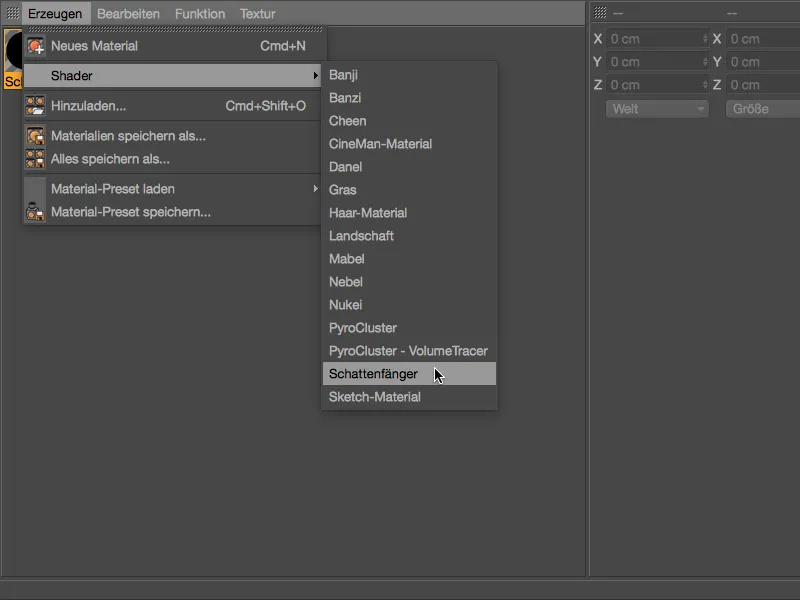The width and height of the screenshot is (800, 600).
Task: Click the position X stepper arrows
Action: click(x=705, y=39)
